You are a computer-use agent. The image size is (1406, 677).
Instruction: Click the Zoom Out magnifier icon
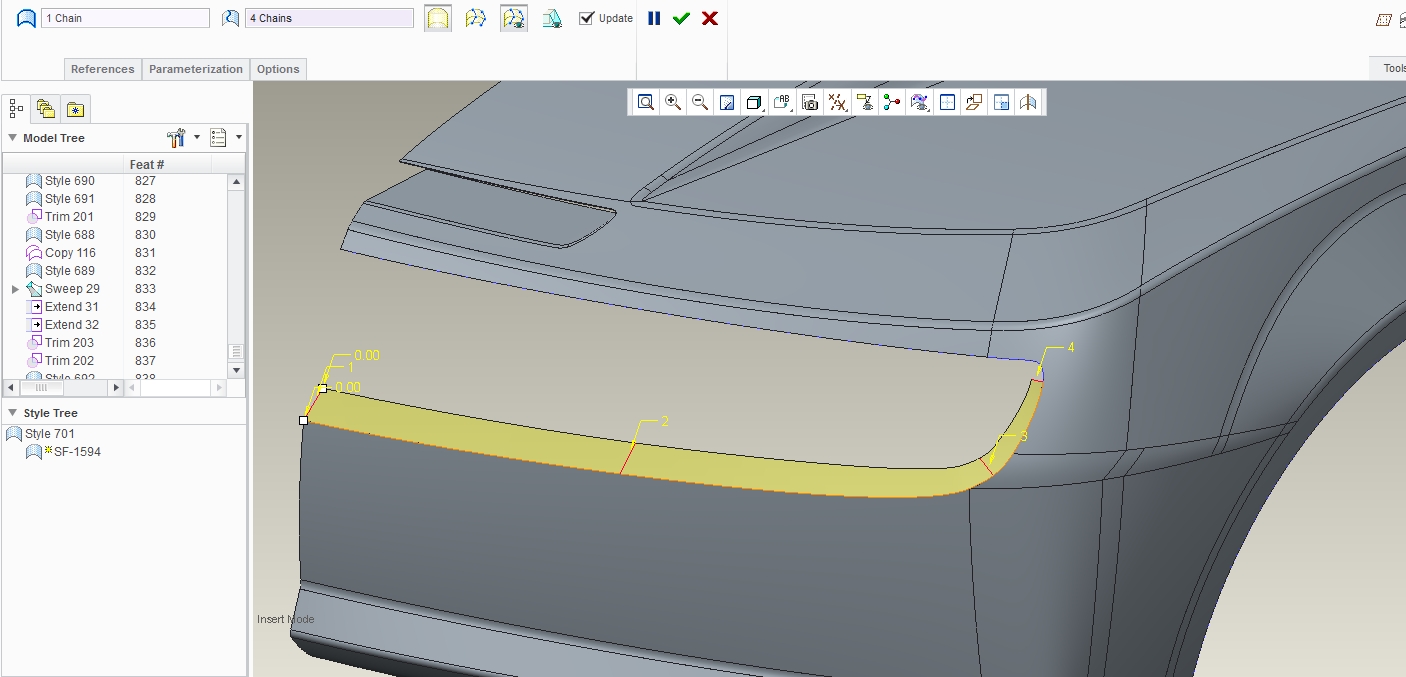point(700,102)
